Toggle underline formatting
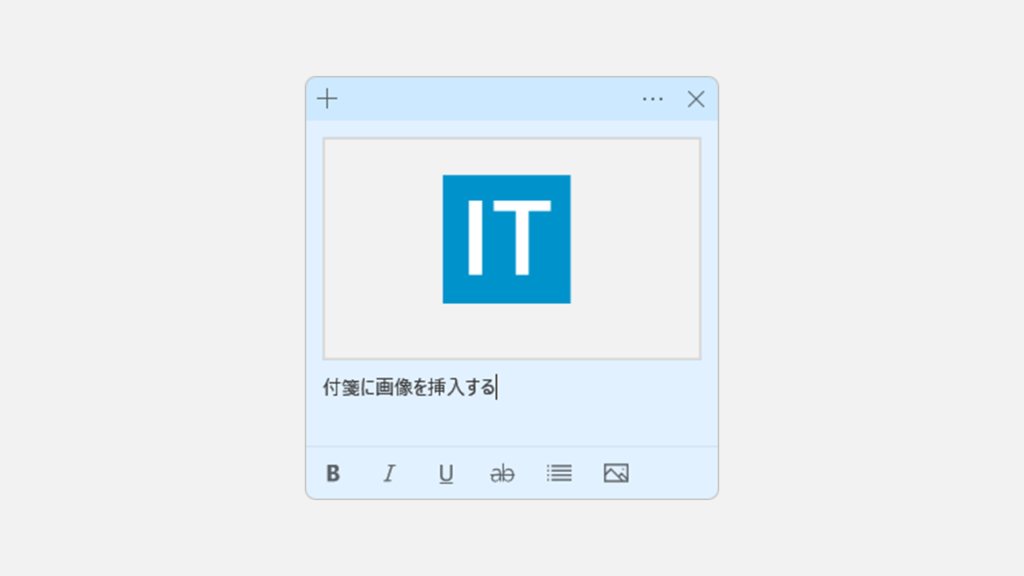Screen dimensions: 1024x576 [x=446, y=473]
